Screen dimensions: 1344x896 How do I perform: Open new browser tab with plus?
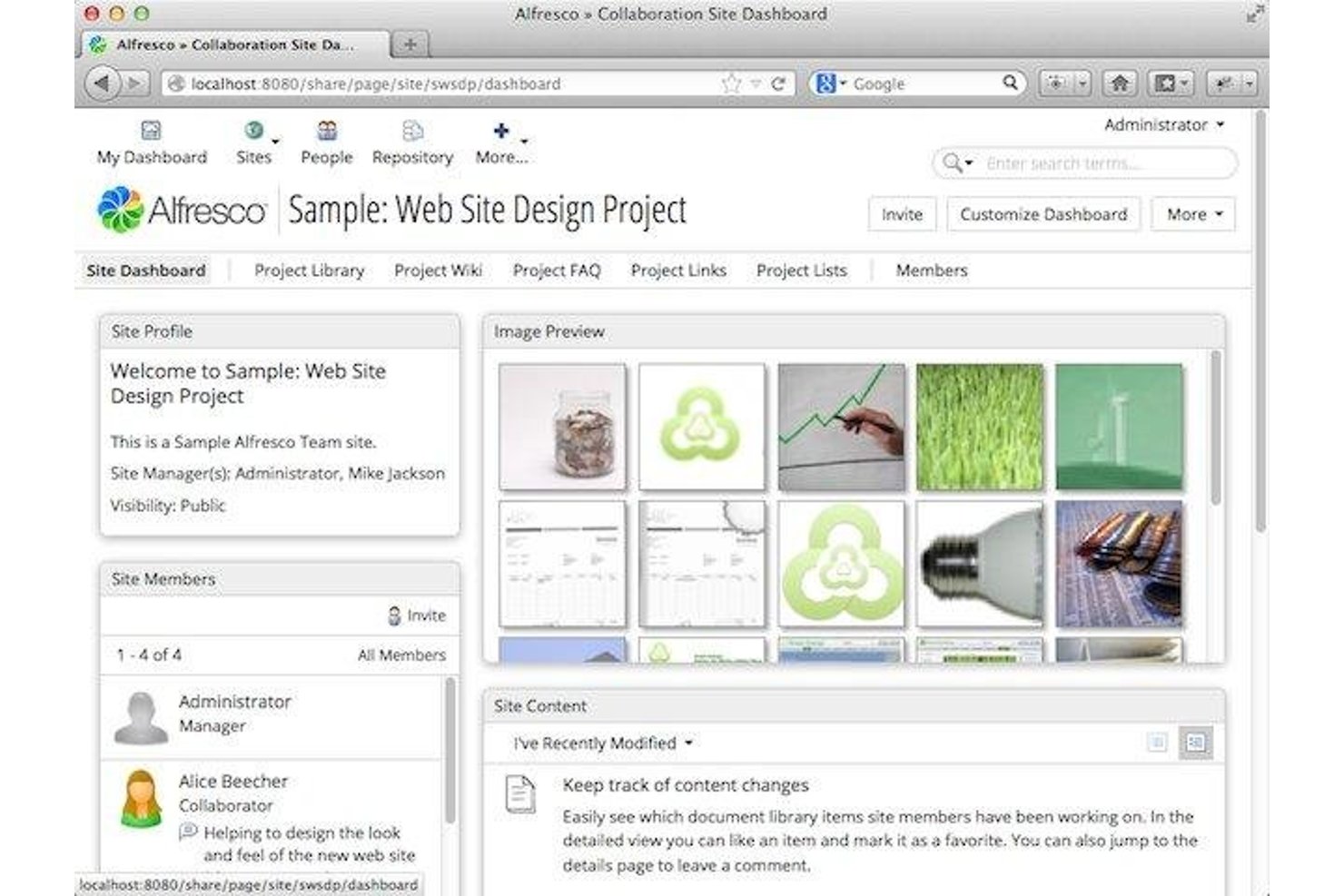tap(410, 44)
